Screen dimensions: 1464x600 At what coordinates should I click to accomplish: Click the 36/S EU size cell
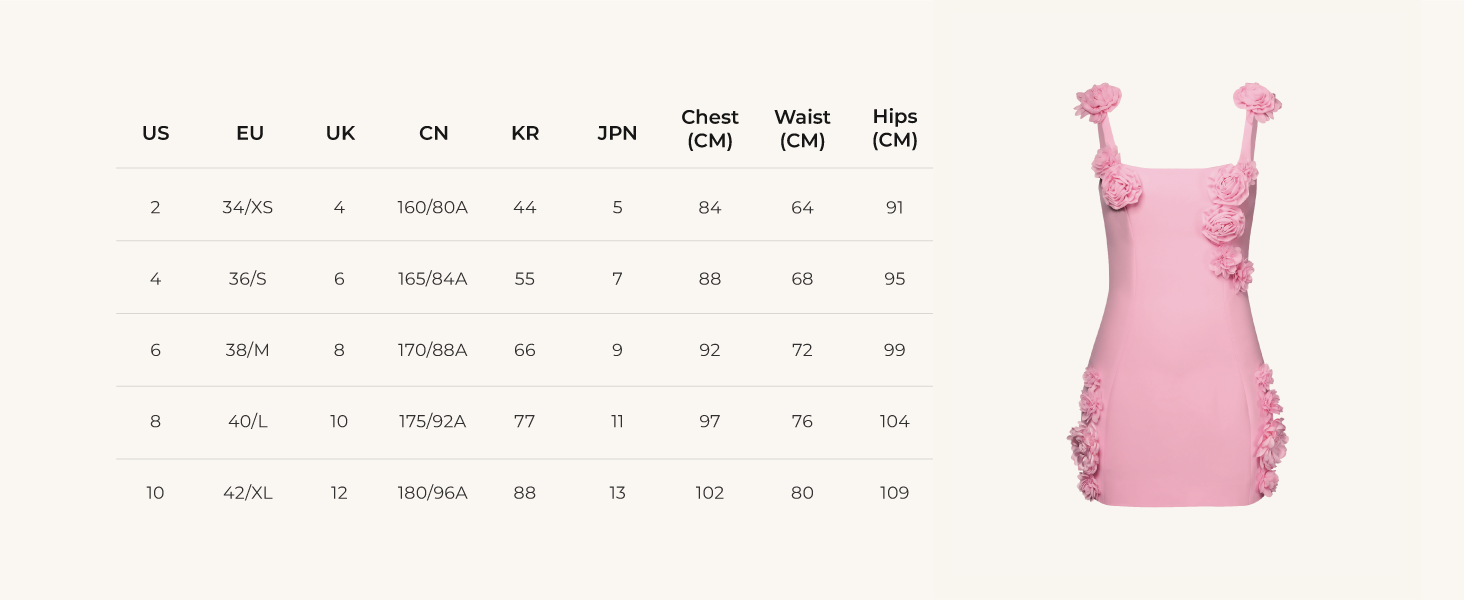[248, 279]
